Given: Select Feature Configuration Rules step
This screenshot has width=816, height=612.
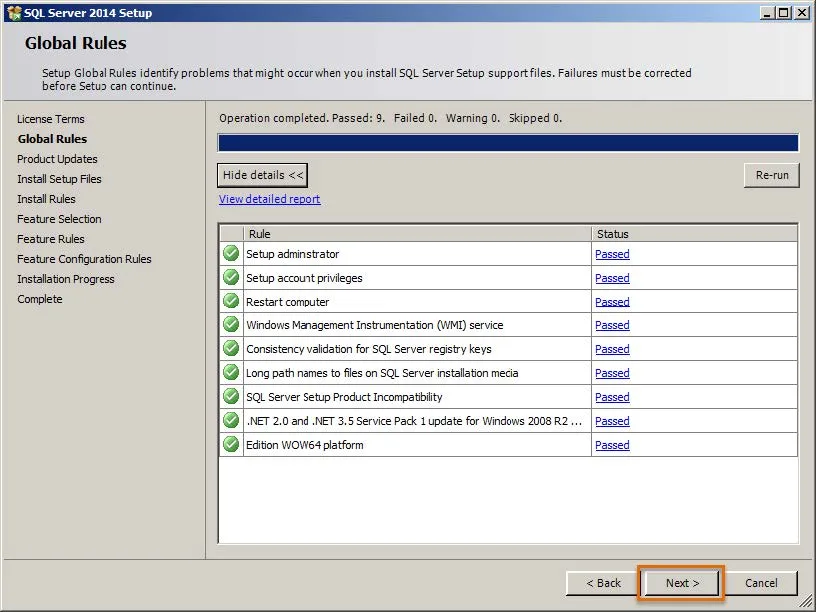Looking at the screenshot, I should click(x=84, y=259).
